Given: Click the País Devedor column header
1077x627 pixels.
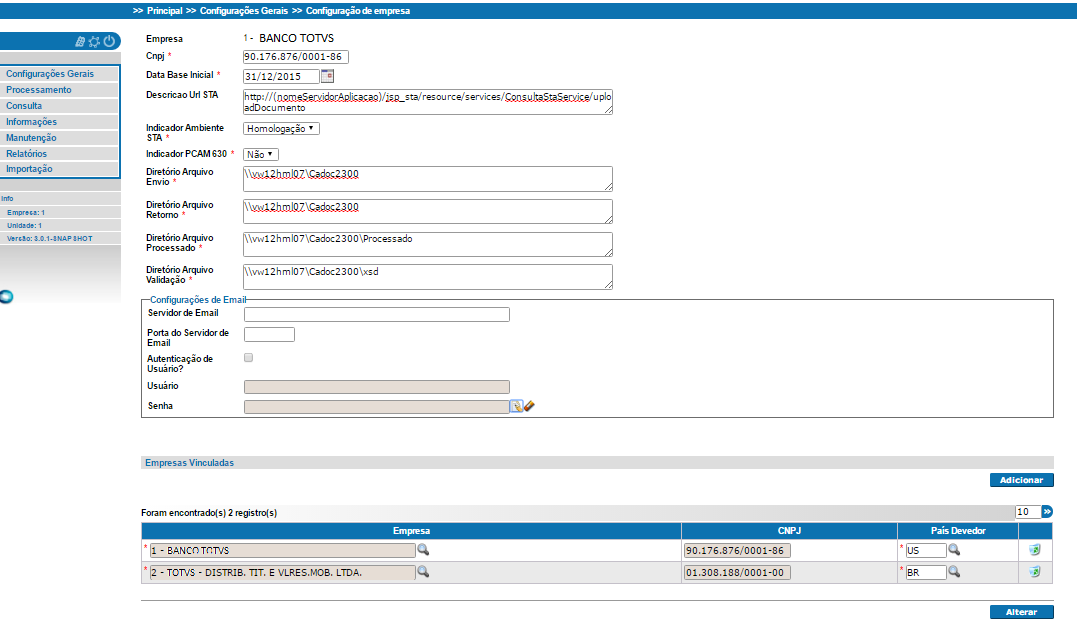Looking at the screenshot, I should pyautogui.click(x=958, y=531).
